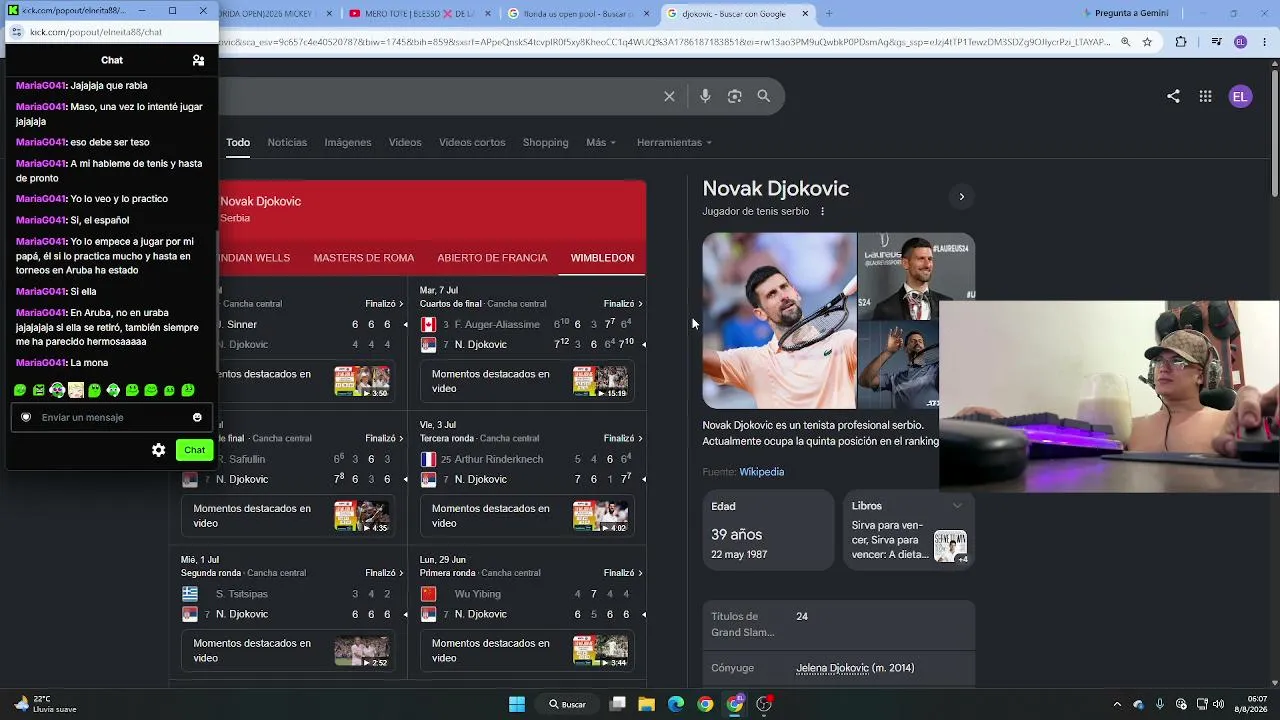This screenshot has width=1280, height=720.
Task: Expand the Más search filter menu
Action: point(601,142)
